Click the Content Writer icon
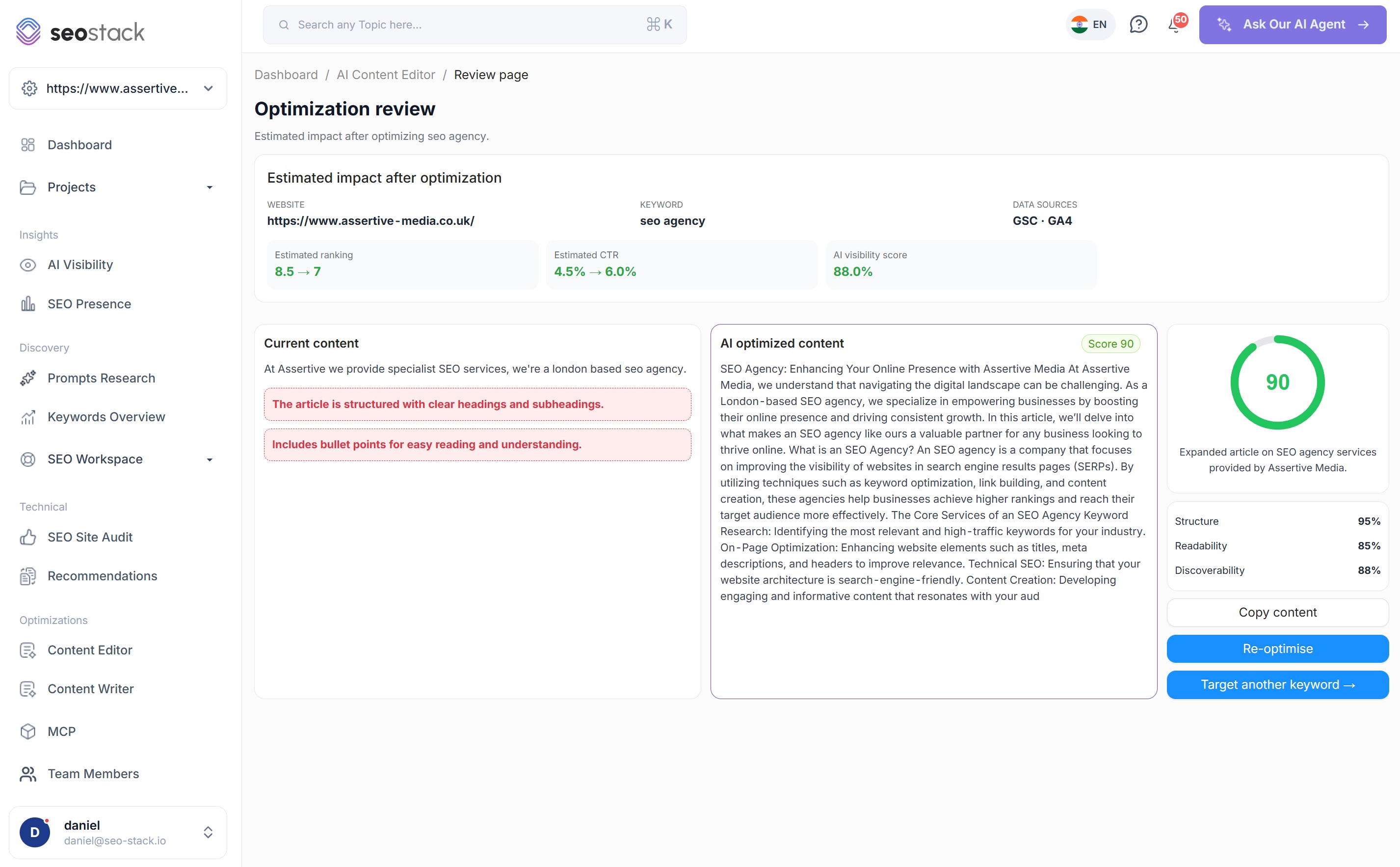Viewport: 1400px width, 867px height. pos(27,689)
